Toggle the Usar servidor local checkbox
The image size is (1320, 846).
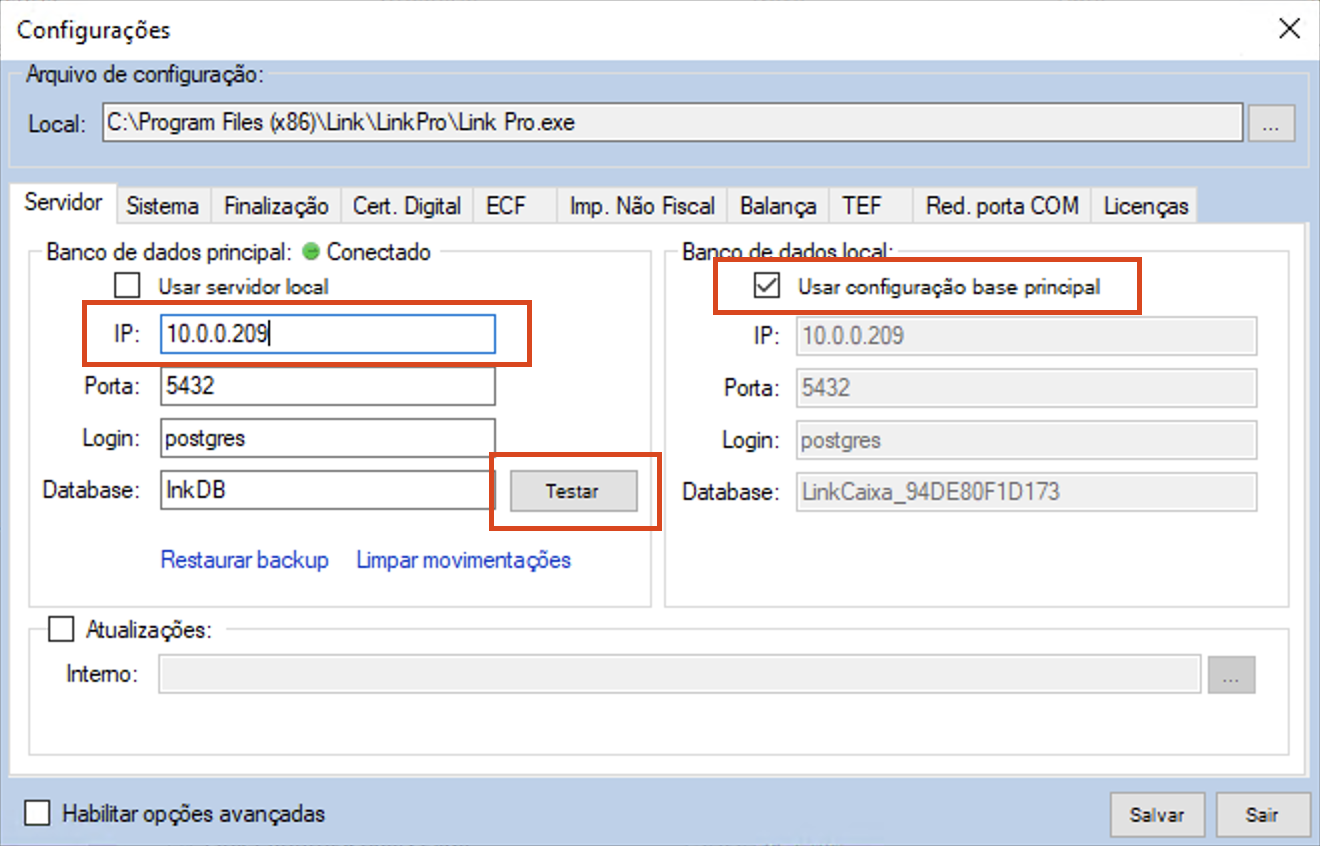(127, 286)
